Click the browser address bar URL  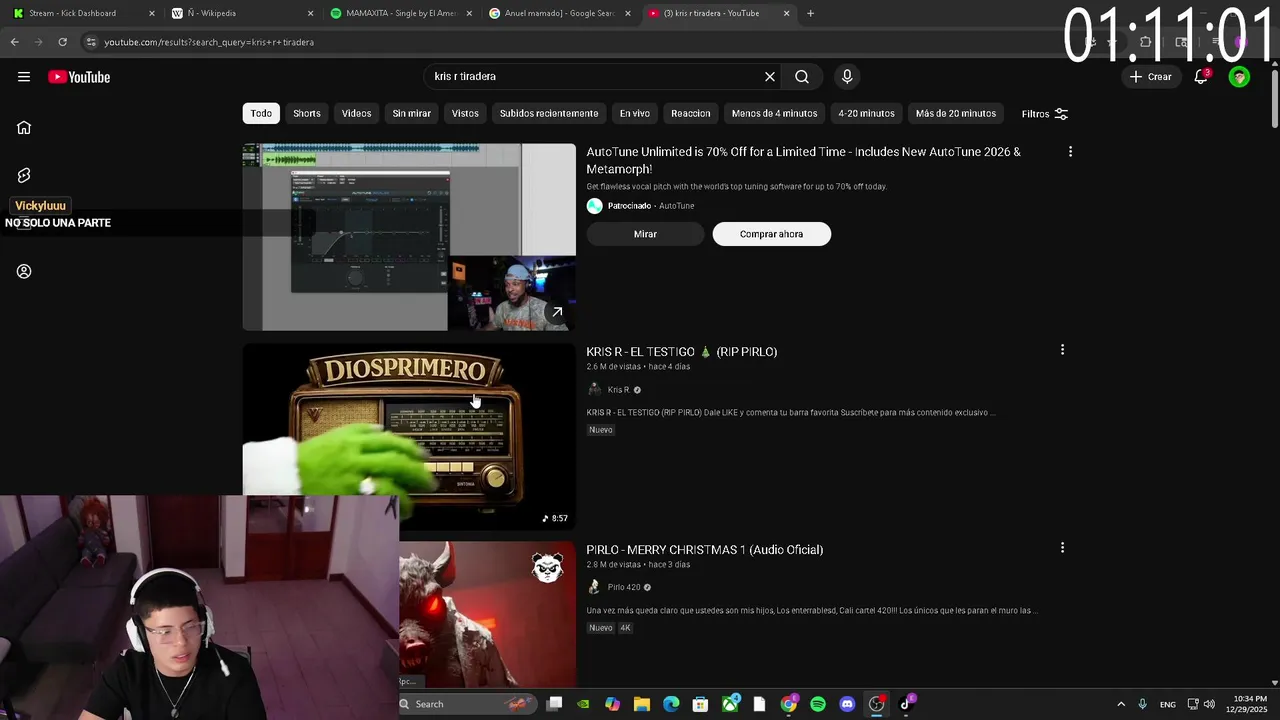[209, 42]
